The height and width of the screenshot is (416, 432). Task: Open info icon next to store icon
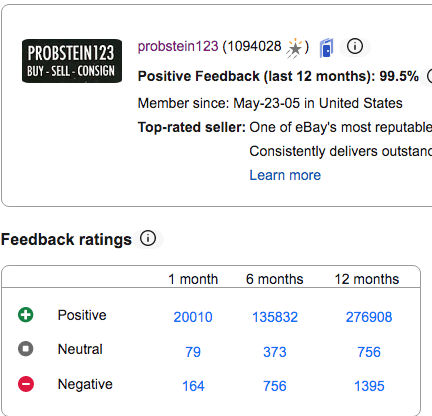[x=355, y=46]
